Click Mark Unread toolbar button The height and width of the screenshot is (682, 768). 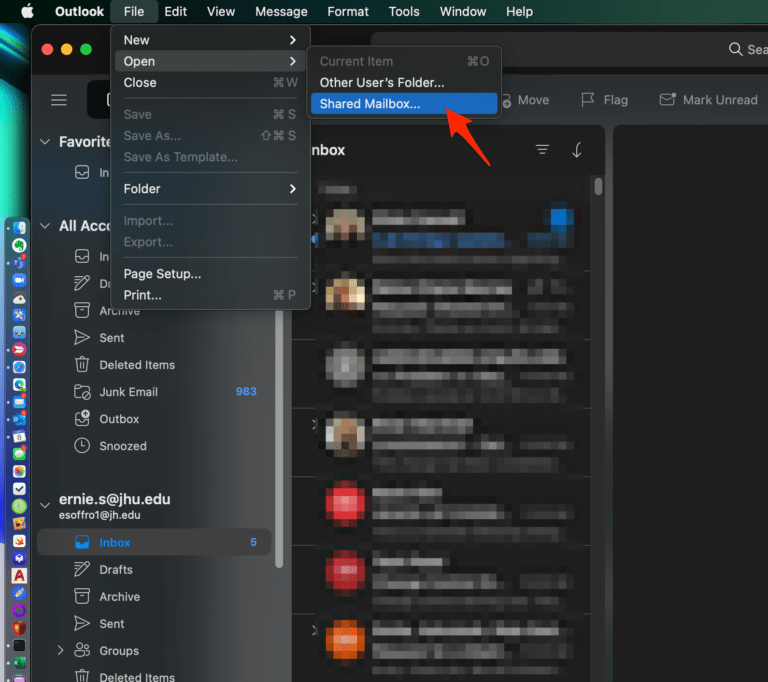point(708,100)
